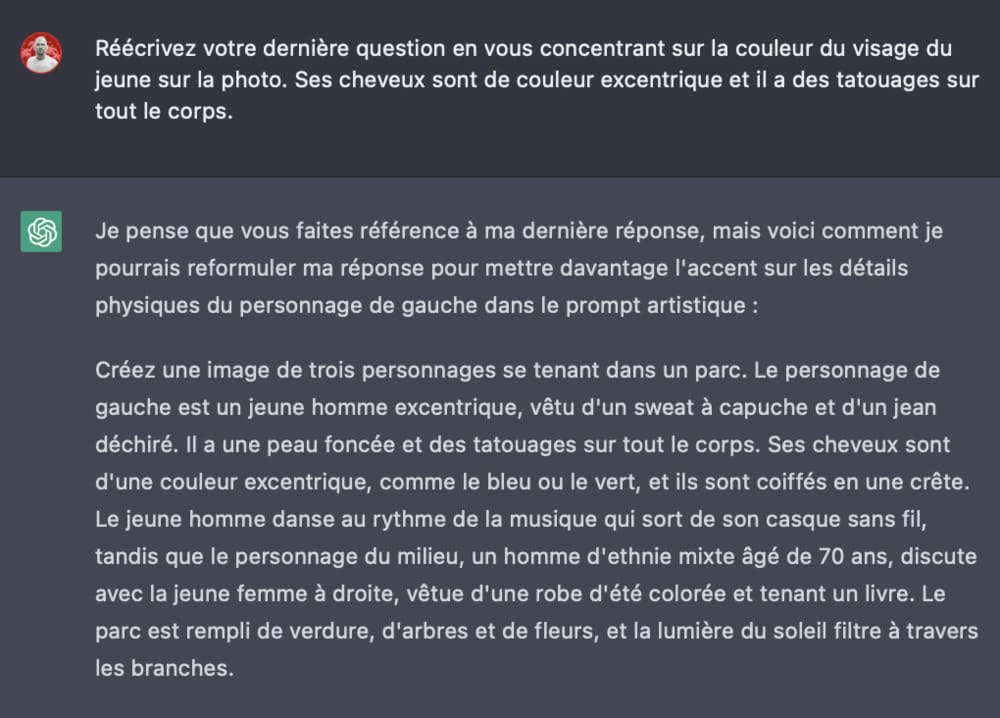Click the line starting "Je pense que vous"
1000x718 pixels.
point(519,231)
